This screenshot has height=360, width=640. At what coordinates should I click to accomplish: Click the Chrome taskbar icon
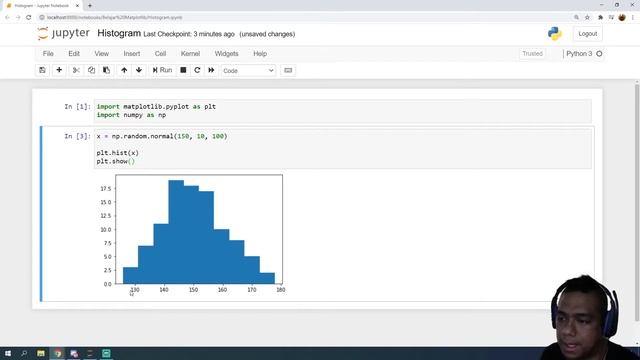[x=58, y=353]
